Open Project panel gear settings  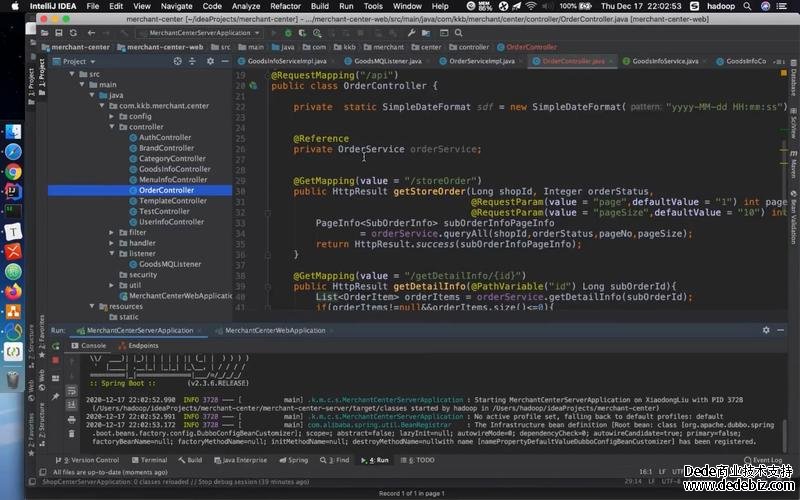coord(210,61)
